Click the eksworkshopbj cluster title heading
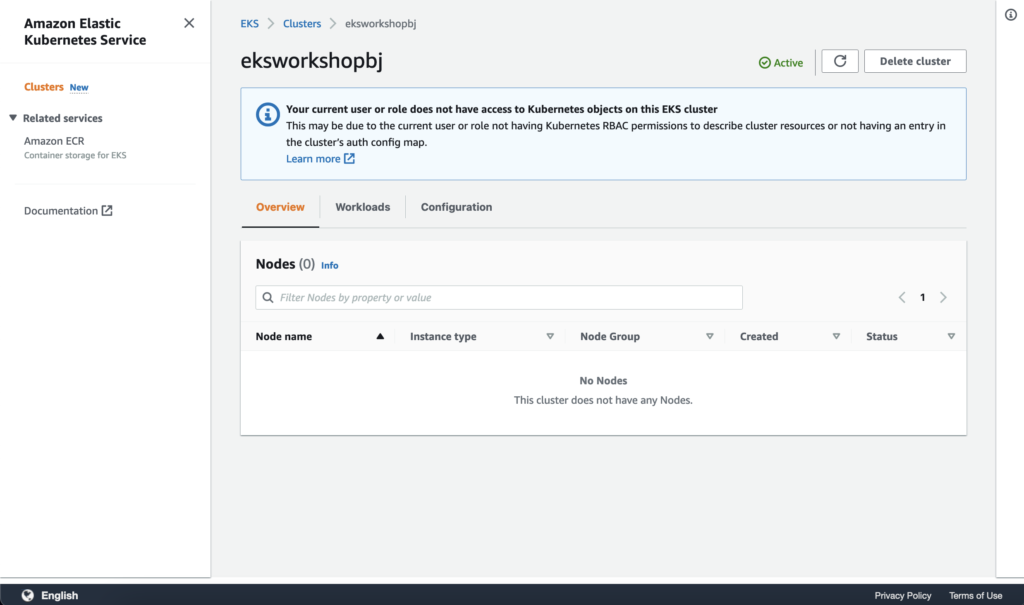This screenshot has height=605, width=1024. (x=312, y=60)
